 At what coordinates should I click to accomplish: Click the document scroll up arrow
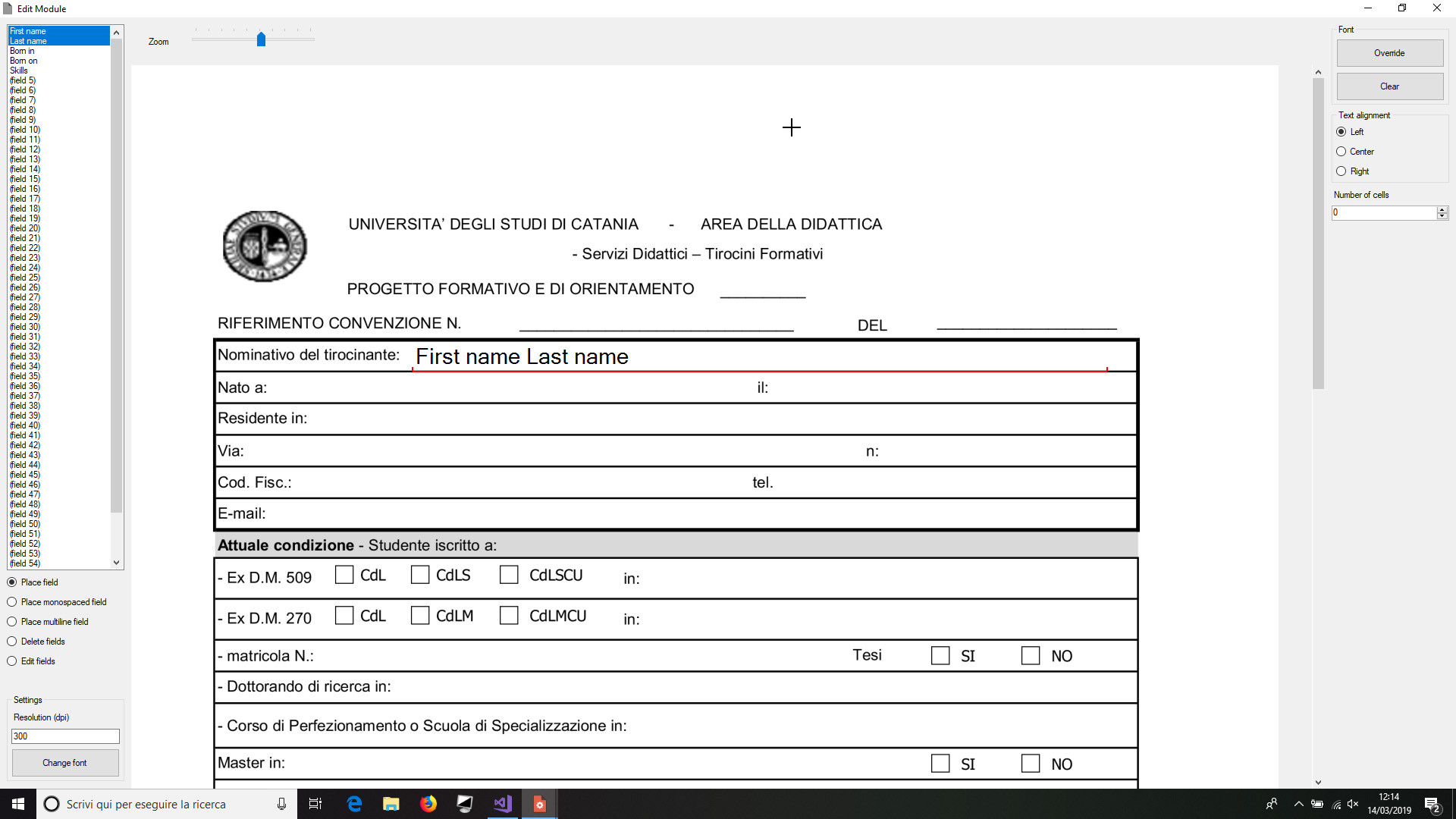(x=1318, y=72)
